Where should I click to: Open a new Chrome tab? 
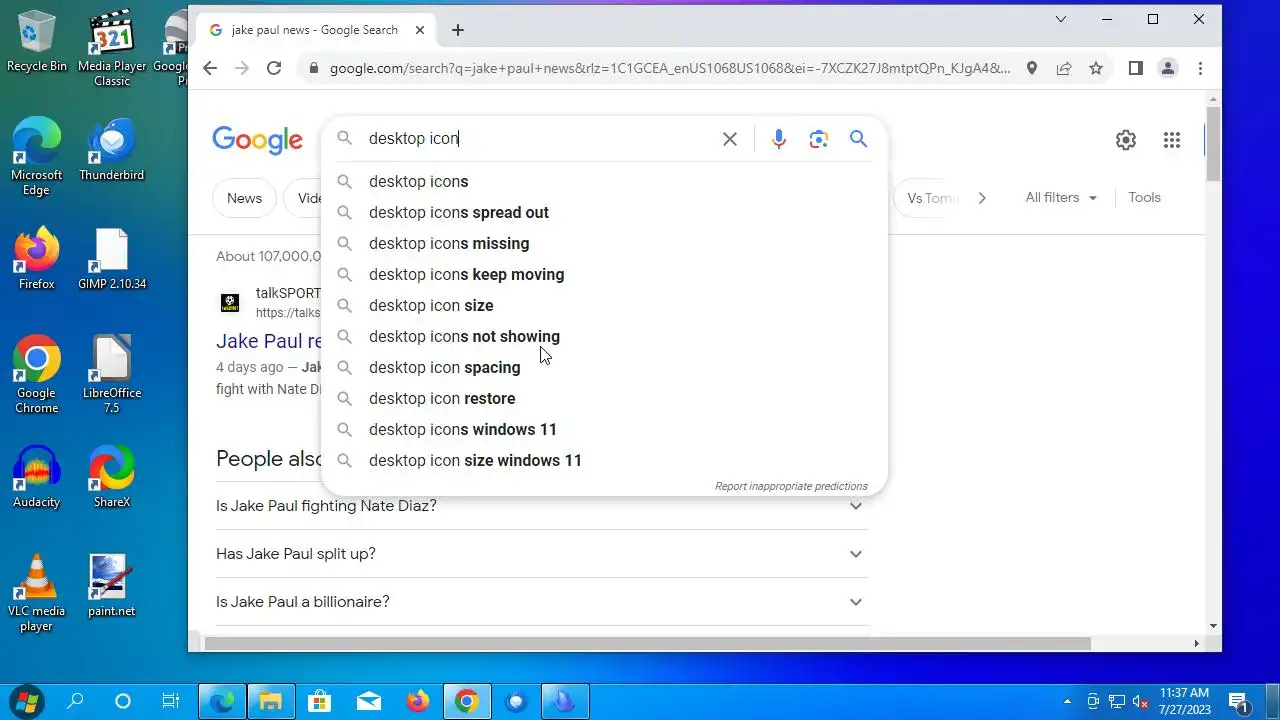pyautogui.click(x=458, y=30)
